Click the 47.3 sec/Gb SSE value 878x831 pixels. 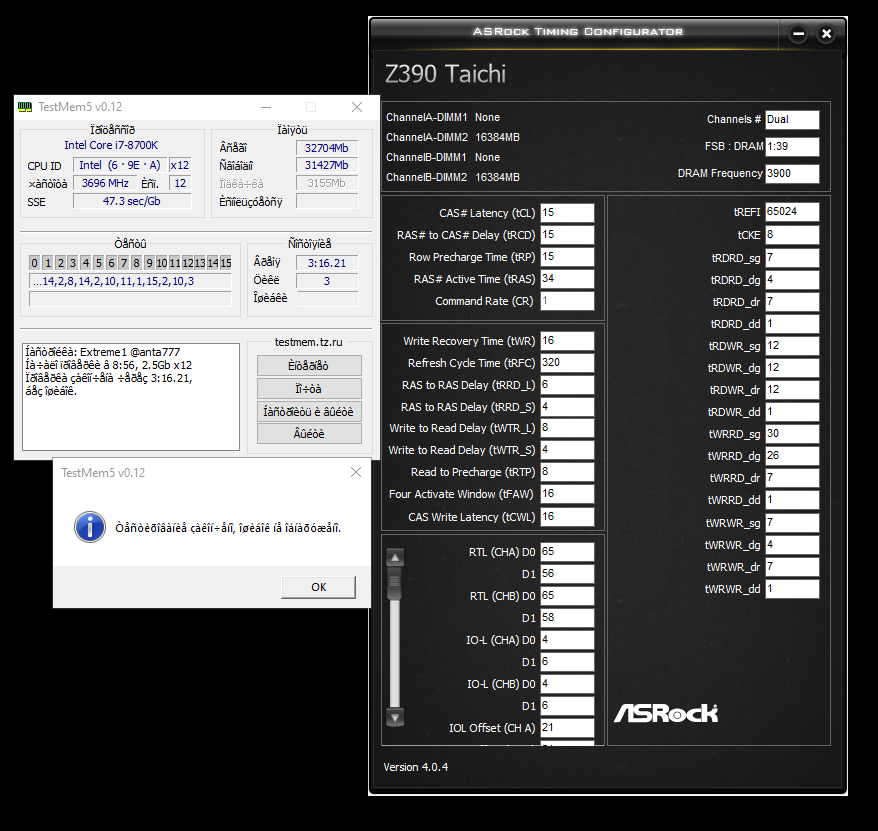point(132,201)
